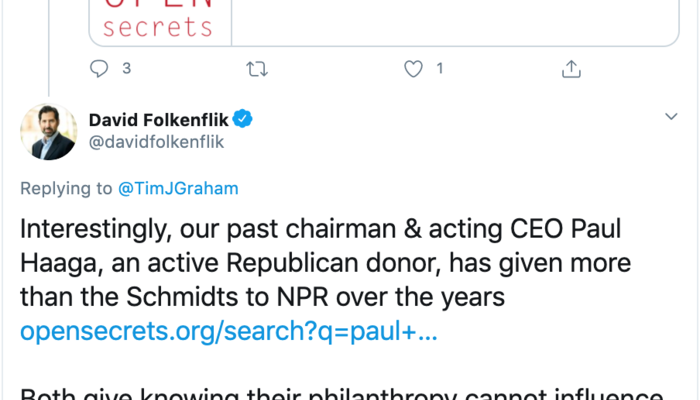Click the "secrets" logo text in card
This screenshot has width=700, height=400.
coord(158,26)
